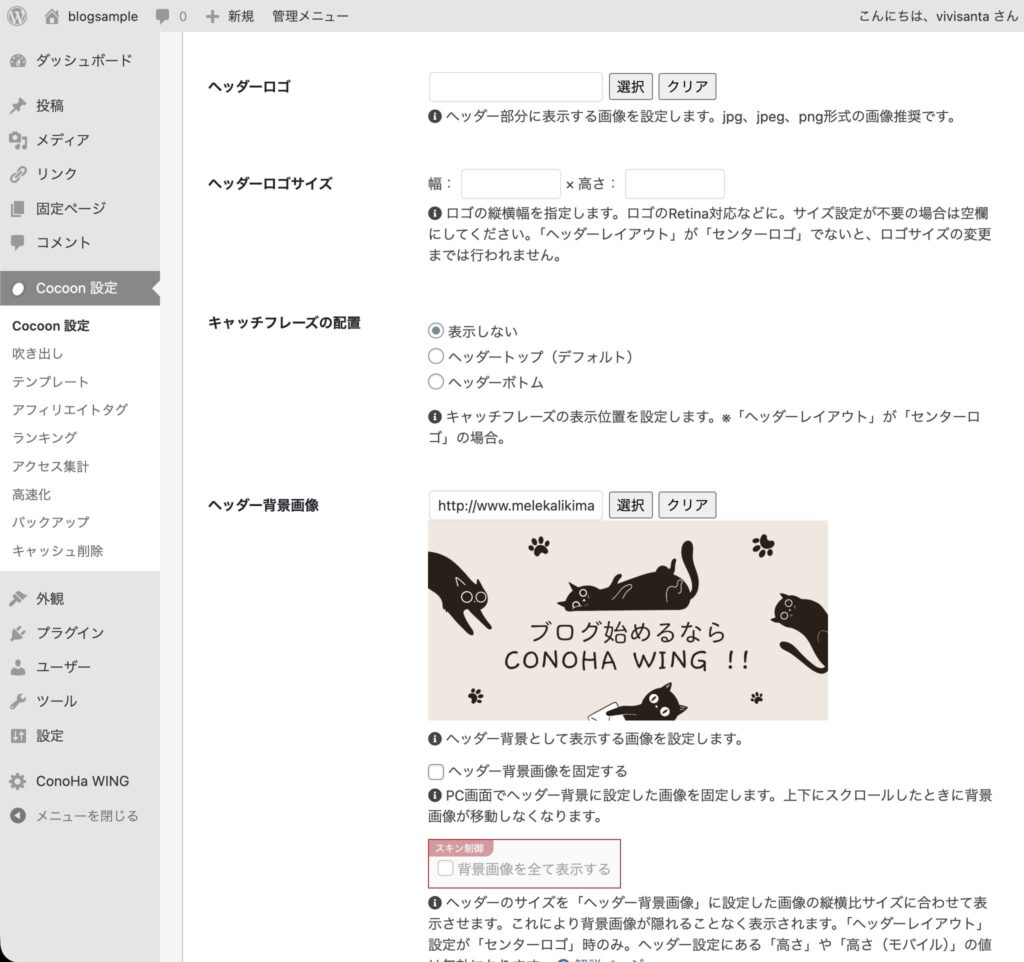Open メディア via its media icon
The image size is (1024, 962).
click(x=18, y=140)
